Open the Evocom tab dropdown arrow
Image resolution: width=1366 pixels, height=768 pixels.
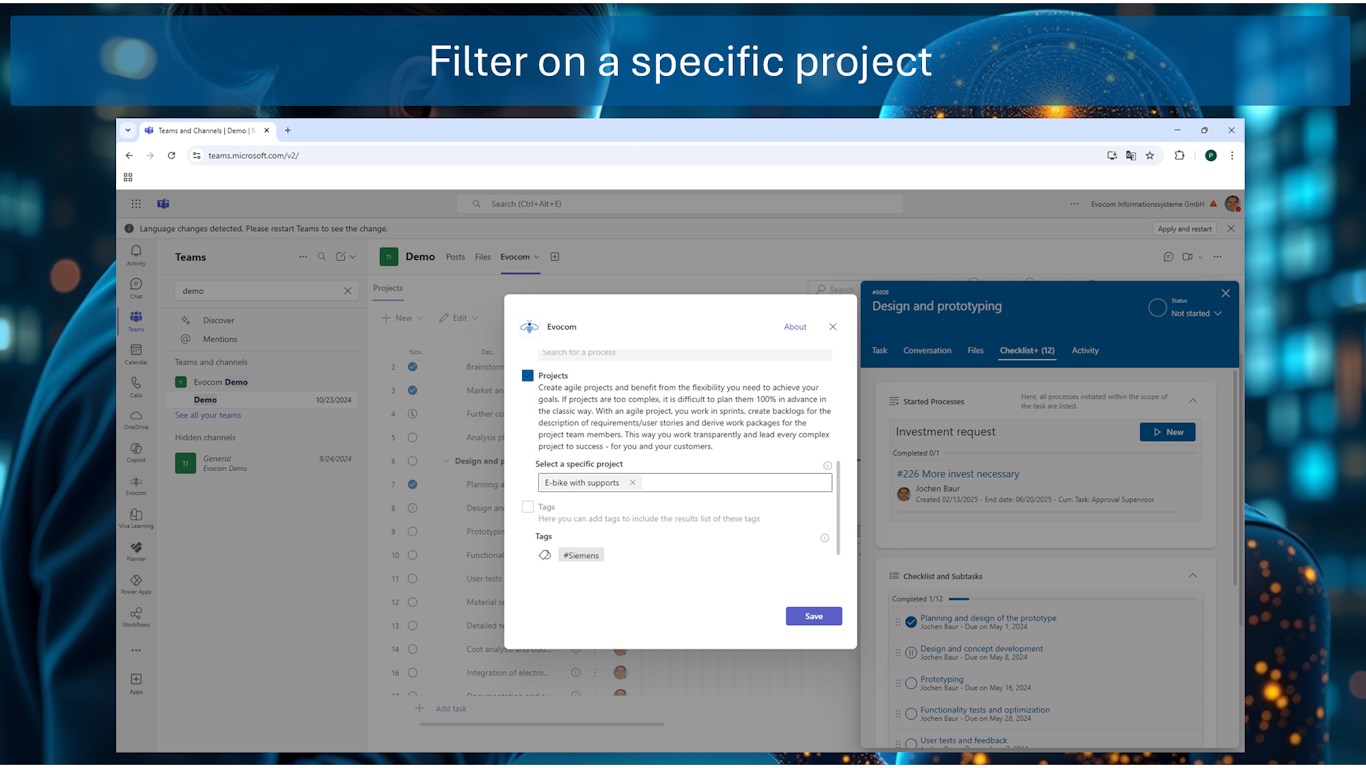tap(536, 257)
